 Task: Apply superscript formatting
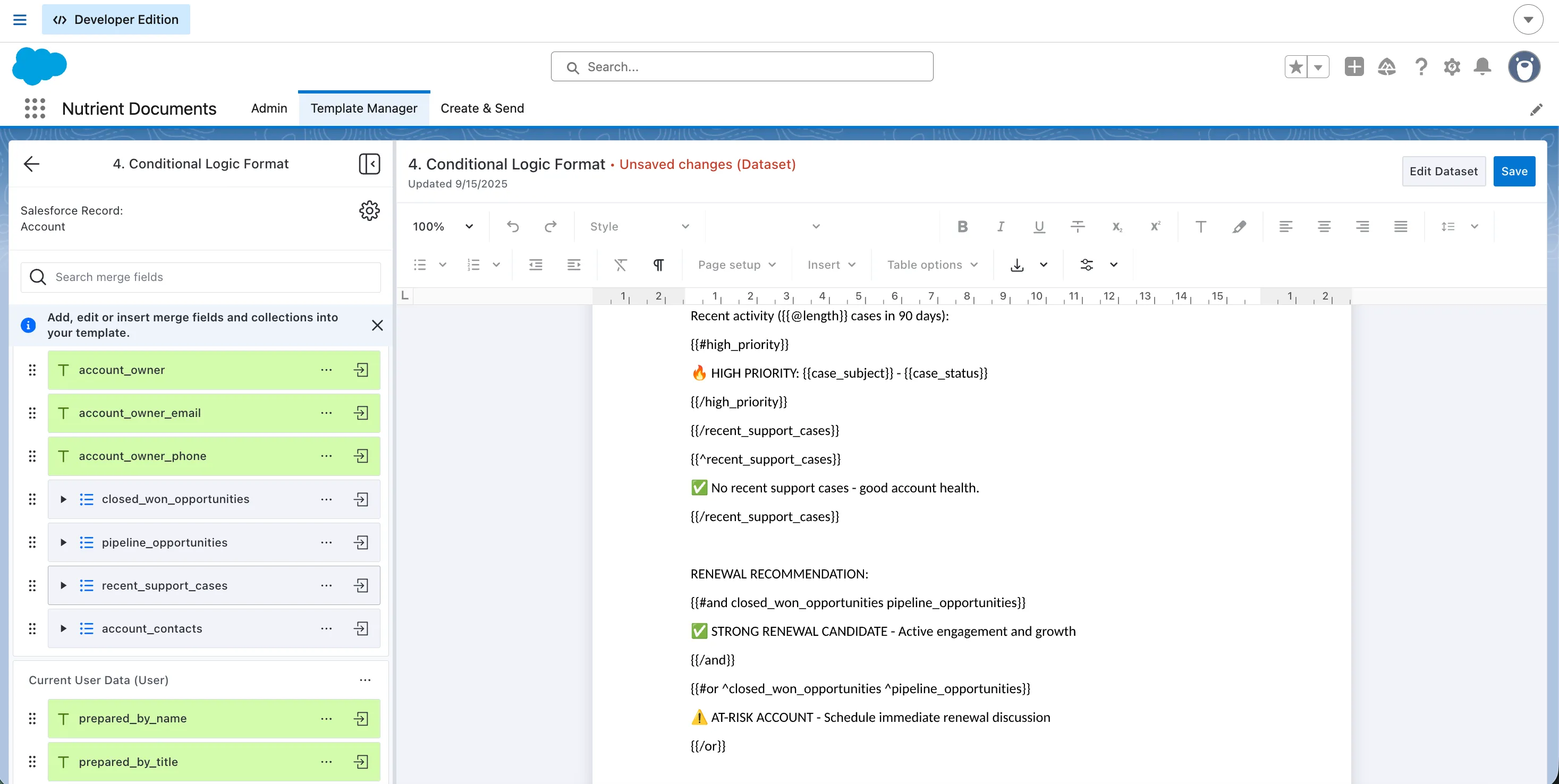point(1155,226)
